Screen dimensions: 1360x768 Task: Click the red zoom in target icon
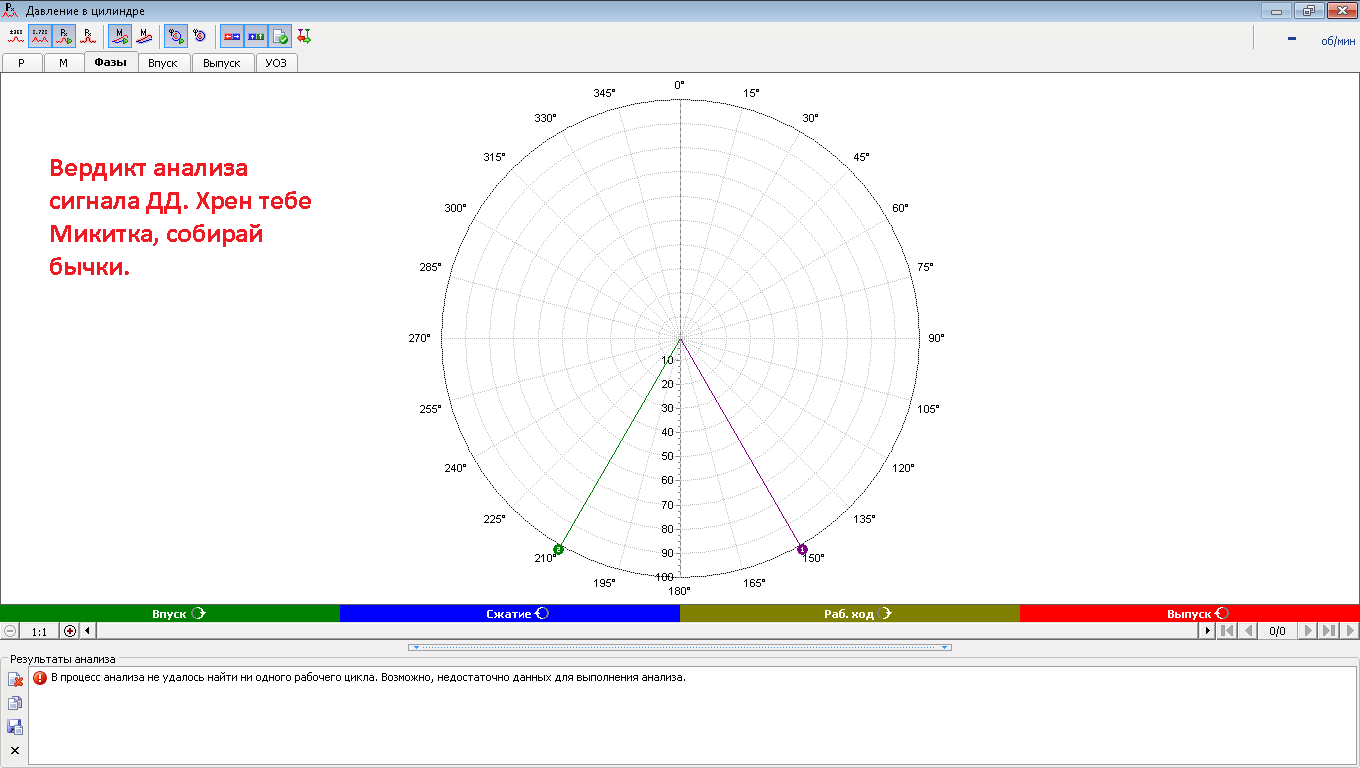click(x=69, y=631)
